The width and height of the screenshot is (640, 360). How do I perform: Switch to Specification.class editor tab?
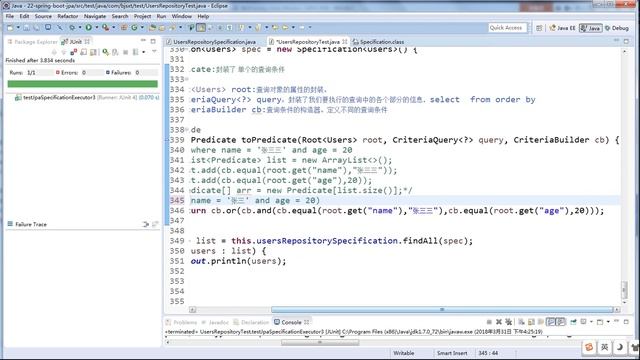378,42
